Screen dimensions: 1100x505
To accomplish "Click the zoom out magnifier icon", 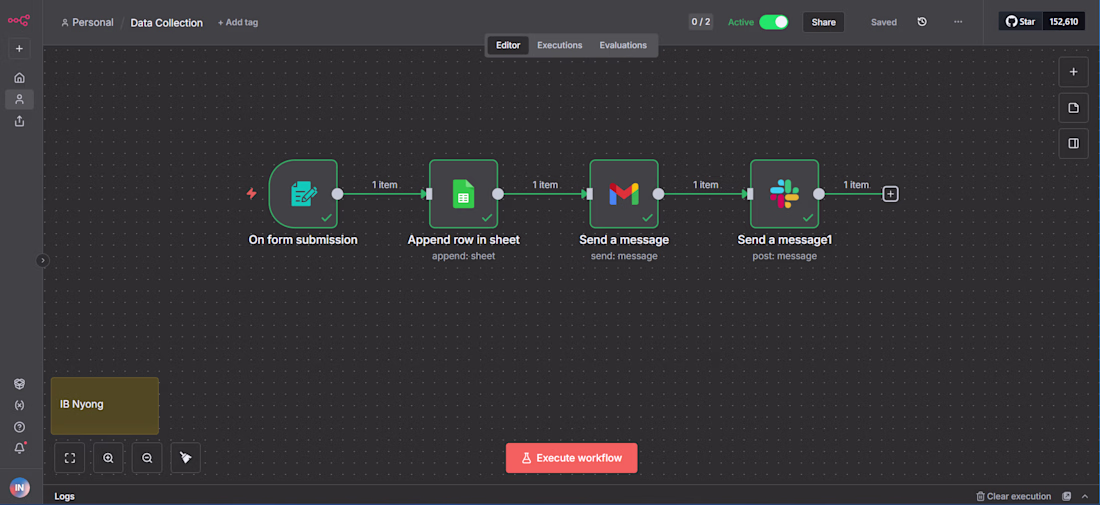I will click(x=147, y=457).
